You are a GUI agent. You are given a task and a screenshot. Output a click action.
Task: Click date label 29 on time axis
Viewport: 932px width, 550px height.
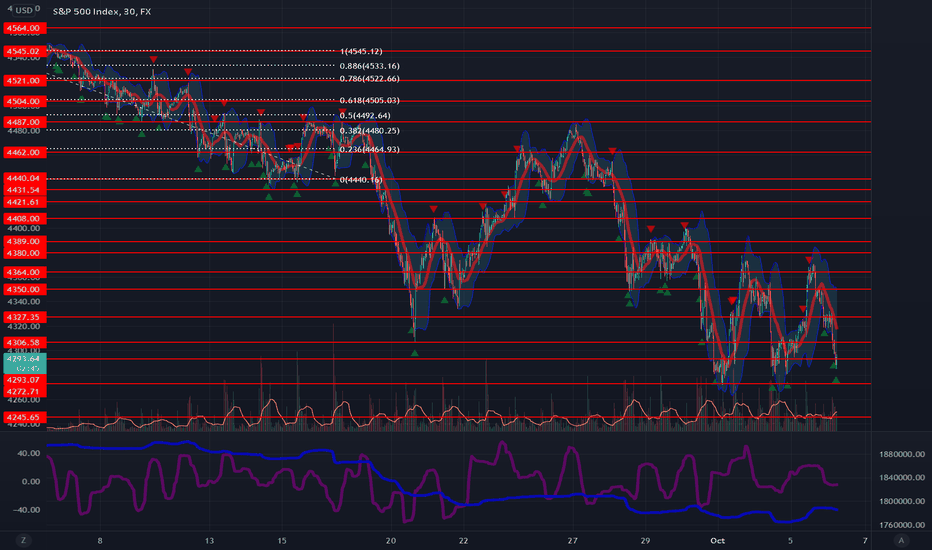[x=645, y=540]
